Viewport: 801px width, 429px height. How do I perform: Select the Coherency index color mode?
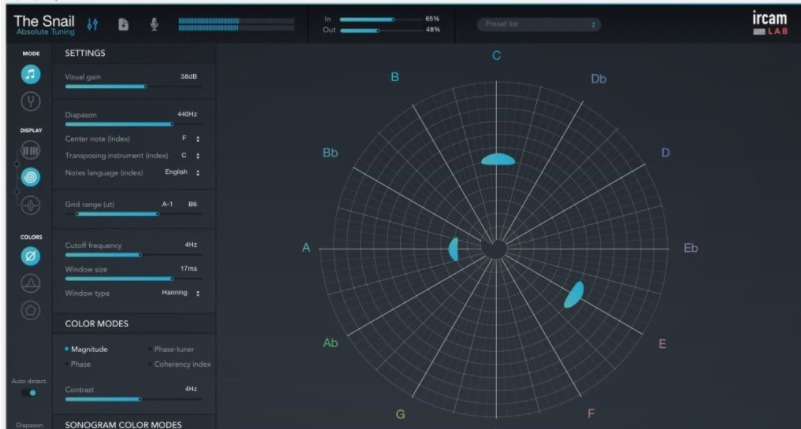click(180, 364)
